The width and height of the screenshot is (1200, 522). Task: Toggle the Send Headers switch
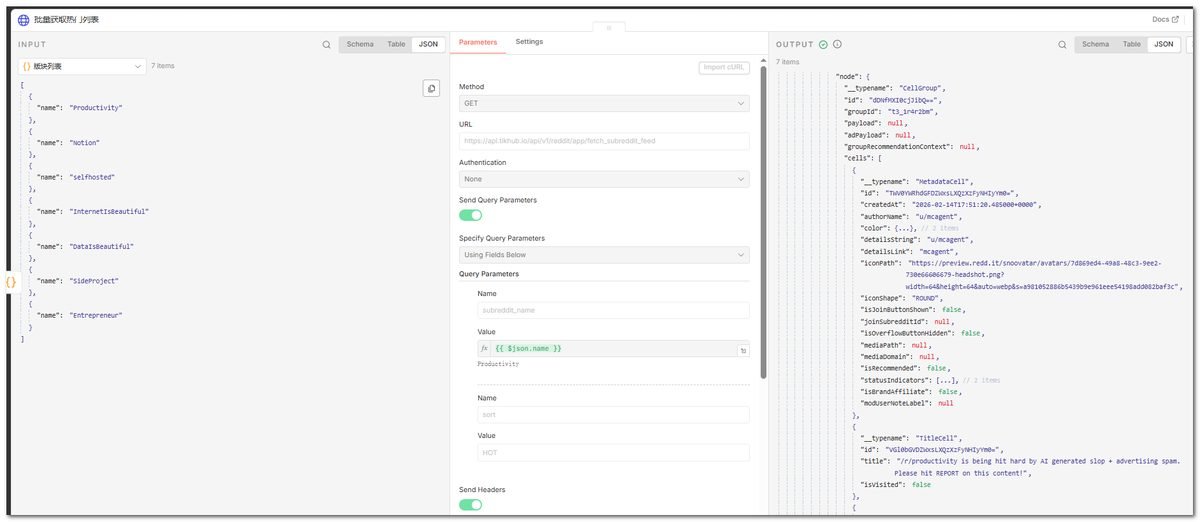(x=470, y=505)
